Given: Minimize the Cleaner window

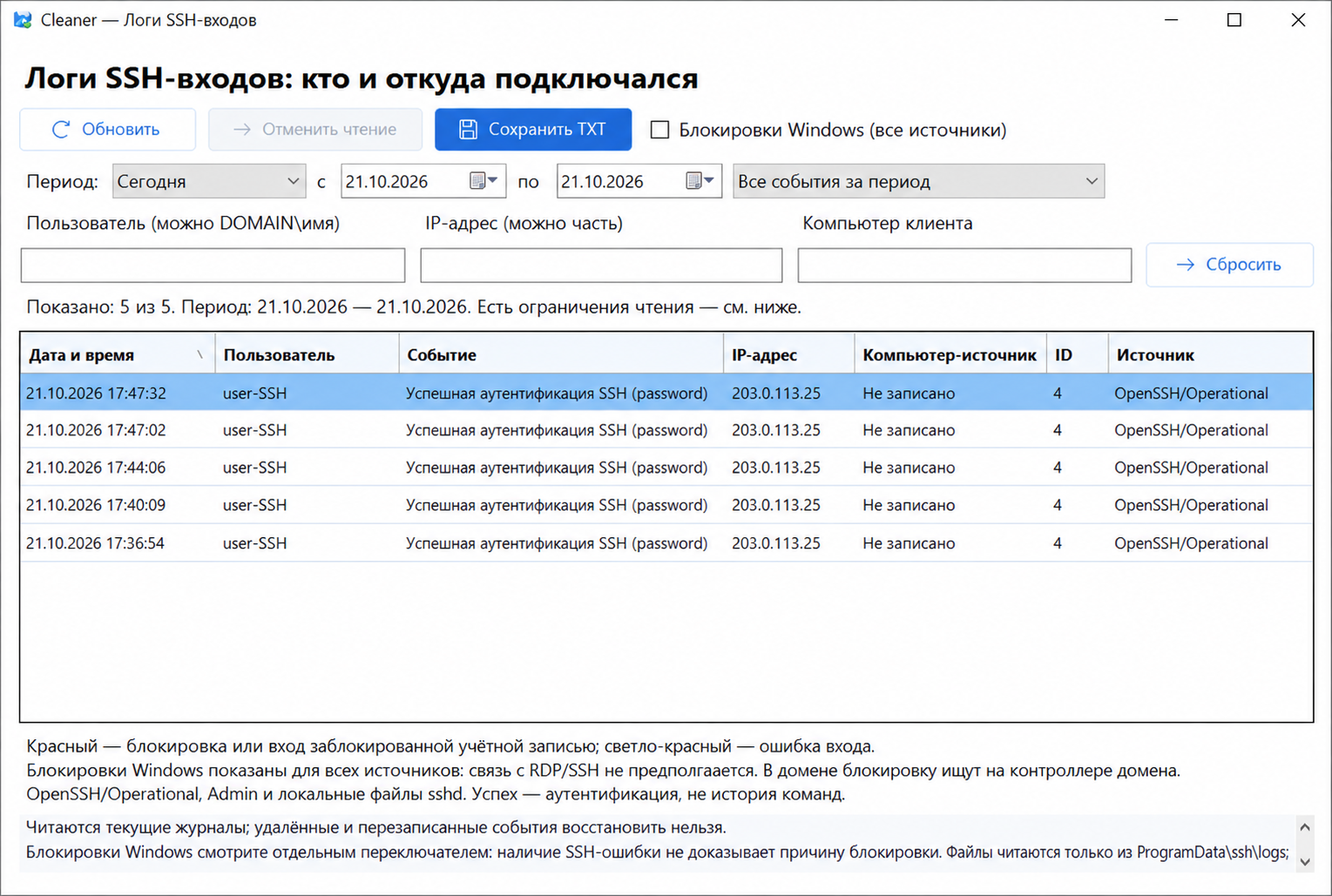Looking at the screenshot, I should click(x=1172, y=20).
